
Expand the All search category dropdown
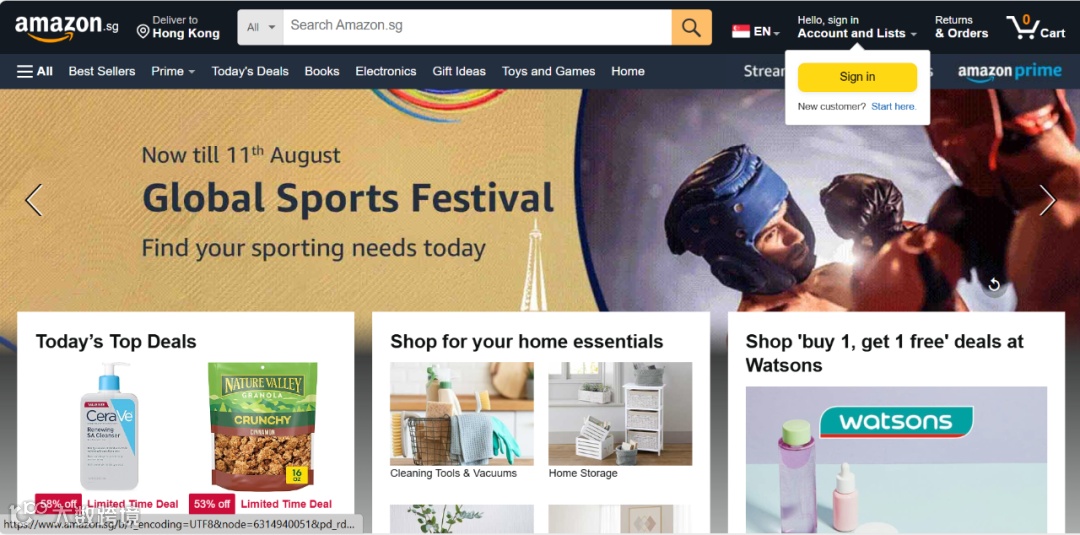(x=260, y=28)
